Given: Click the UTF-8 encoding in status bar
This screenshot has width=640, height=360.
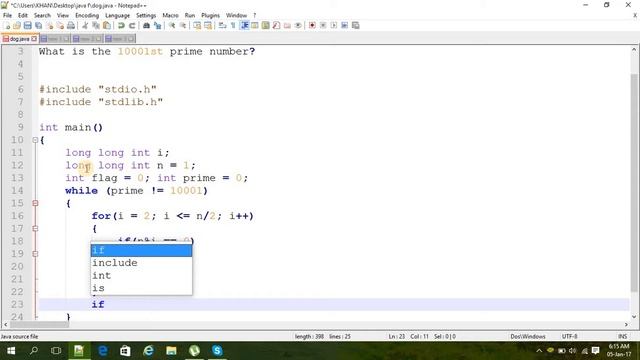Looking at the screenshot, I should [569, 337].
